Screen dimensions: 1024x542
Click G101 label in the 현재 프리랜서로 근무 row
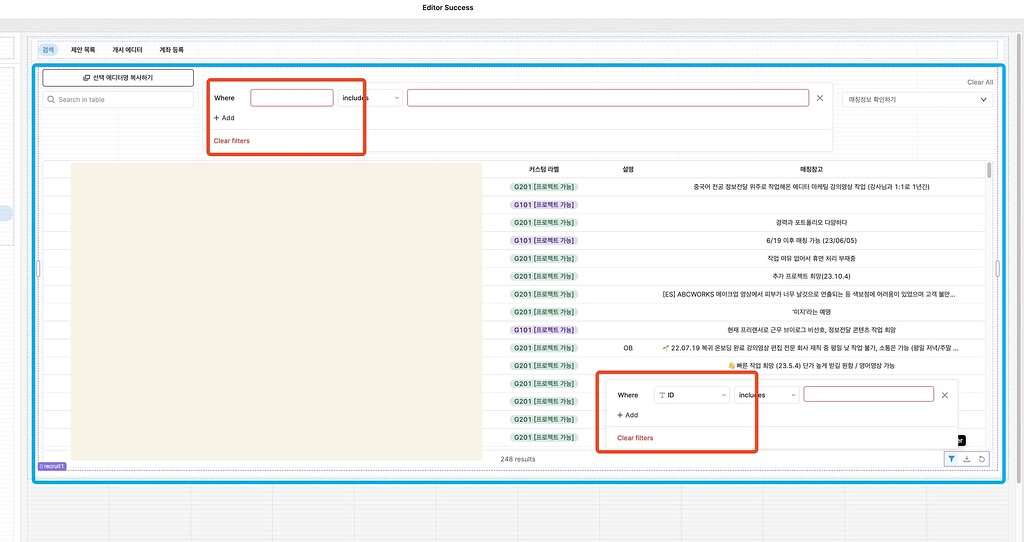[544, 330]
